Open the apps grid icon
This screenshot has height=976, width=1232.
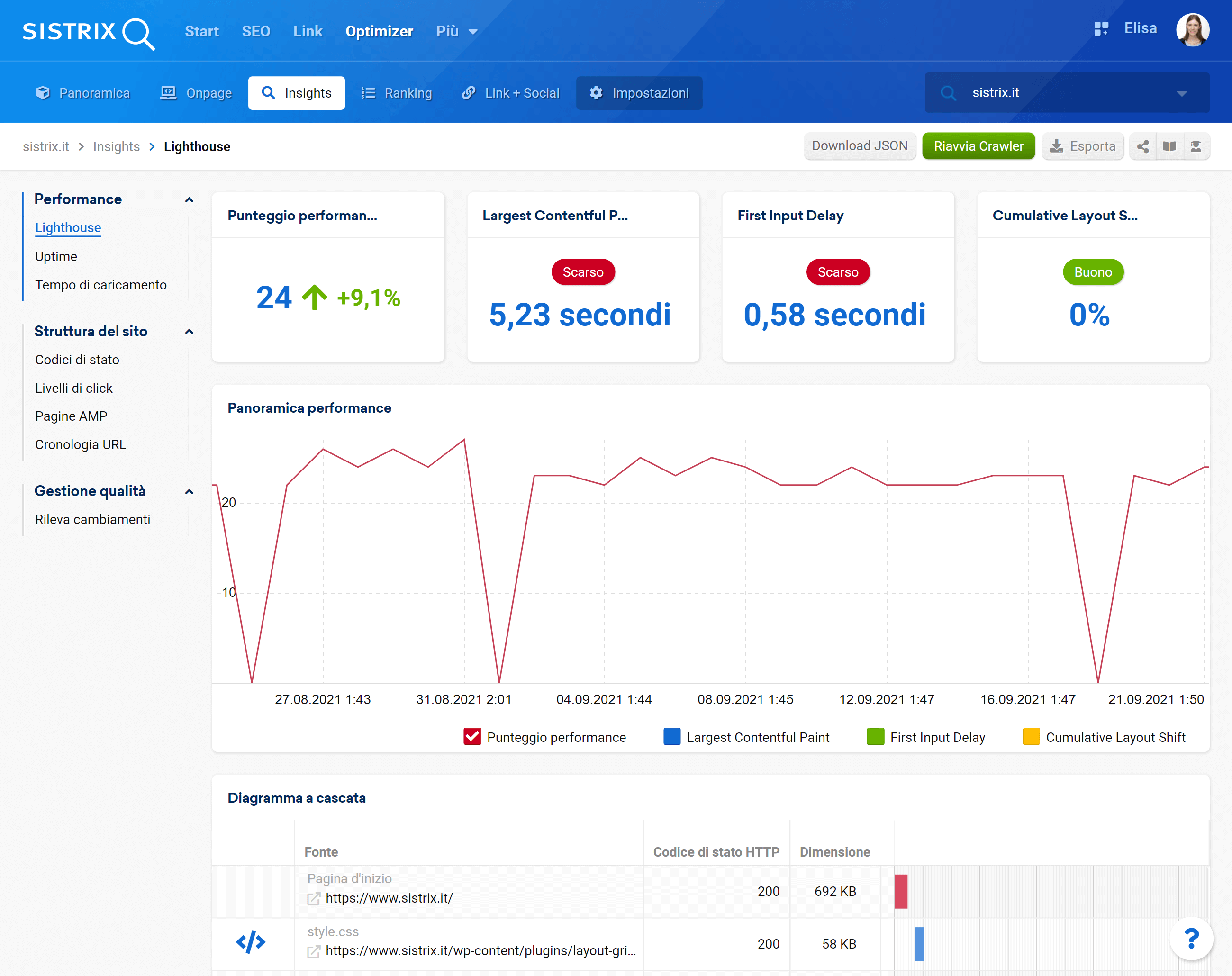[x=1101, y=28]
